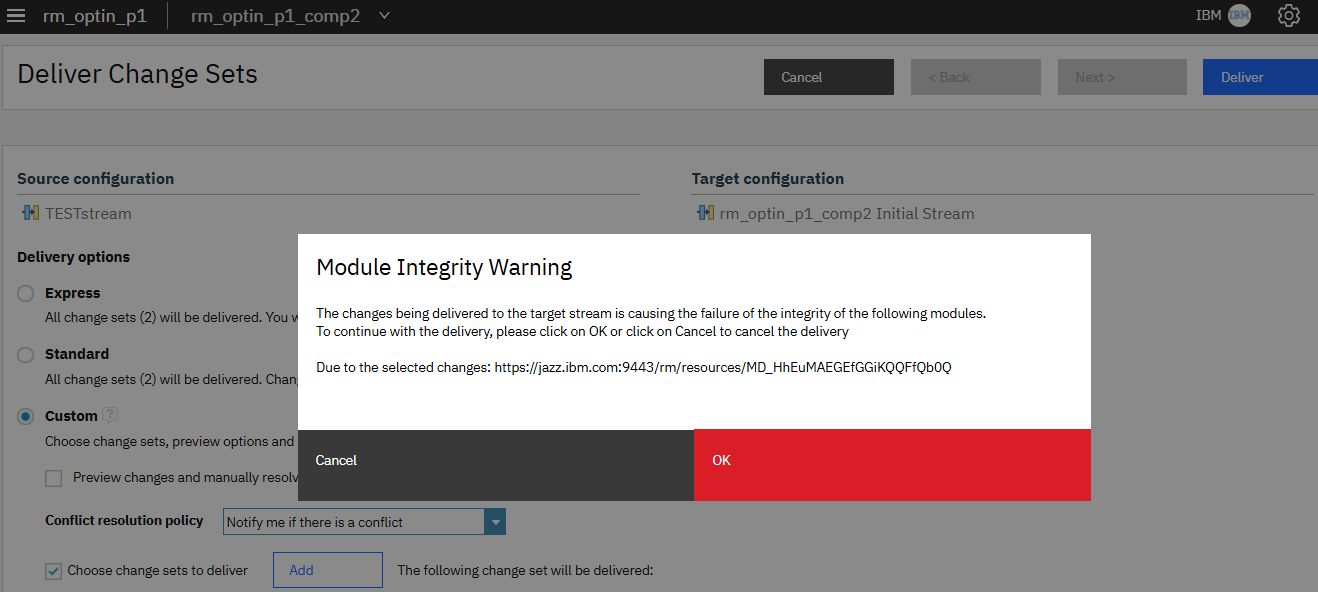The width and height of the screenshot is (1318, 592).
Task: Click the IBM logo icon
Action: (x=1239, y=16)
